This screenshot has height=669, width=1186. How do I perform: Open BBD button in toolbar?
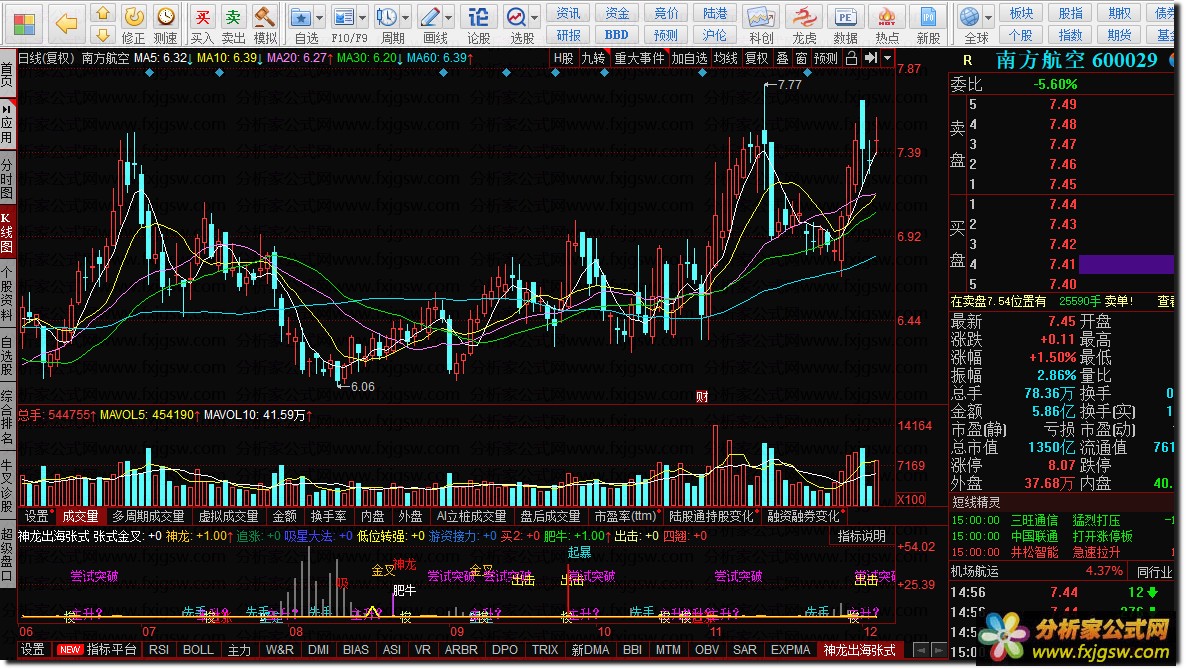617,35
